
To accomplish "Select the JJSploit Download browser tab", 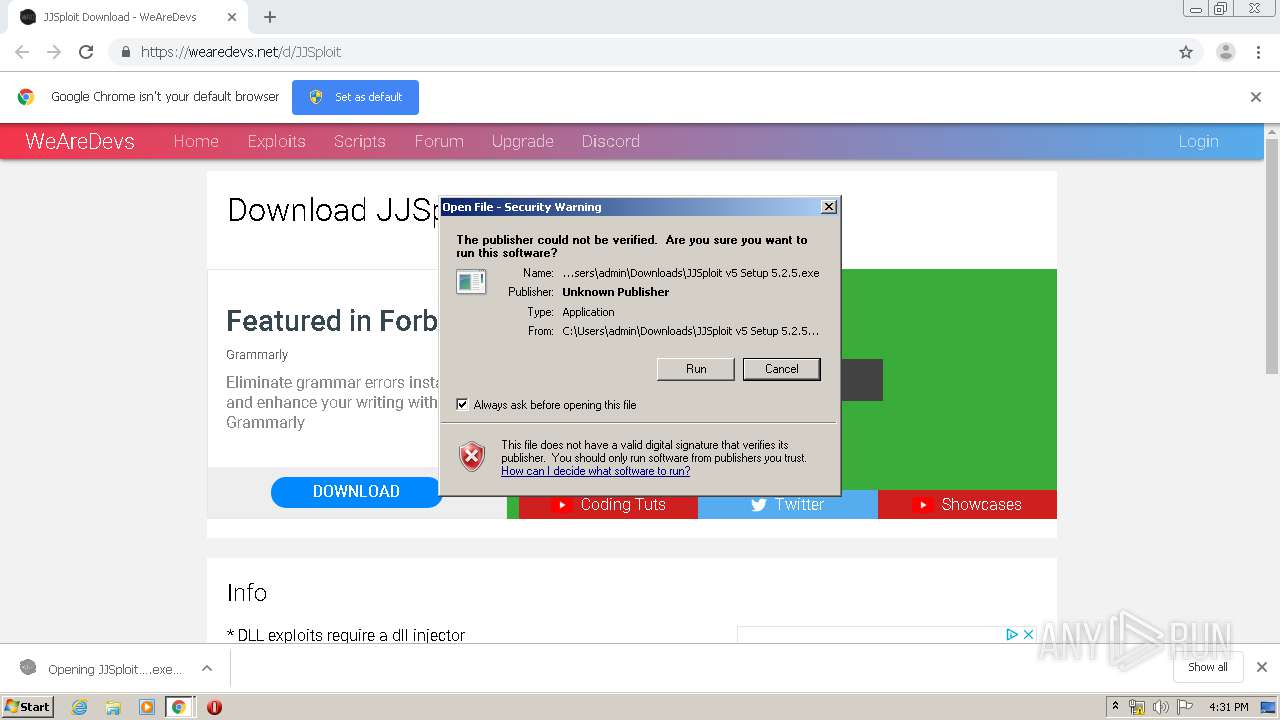I will 128,17.
